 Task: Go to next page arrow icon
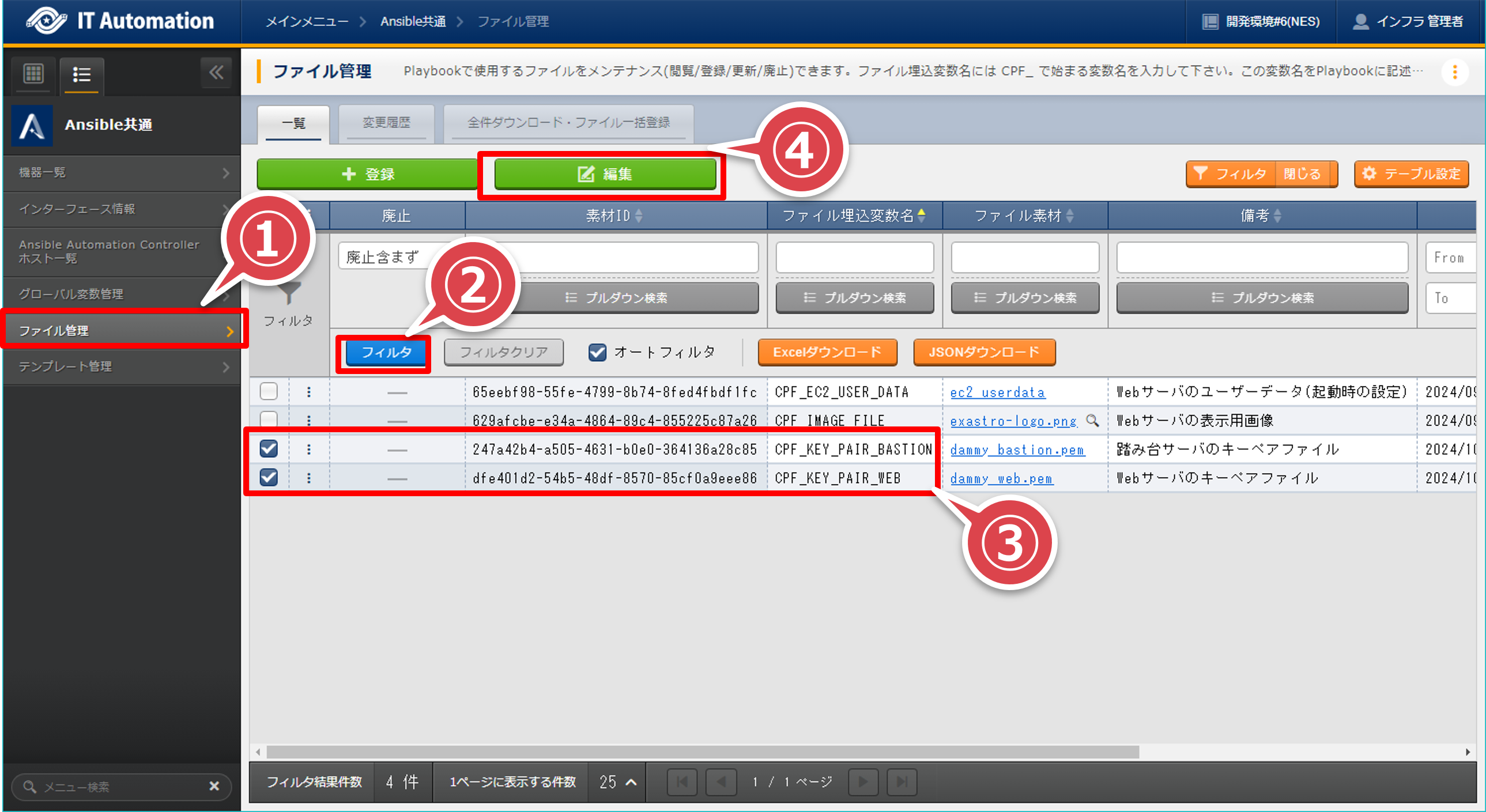(x=863, y=782)
